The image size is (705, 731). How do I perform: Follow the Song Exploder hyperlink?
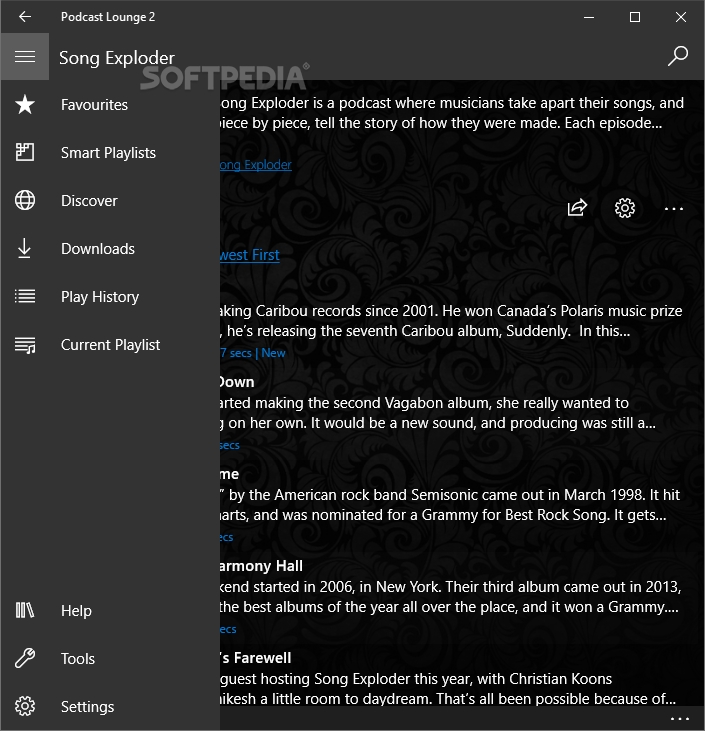click(256, 165)
